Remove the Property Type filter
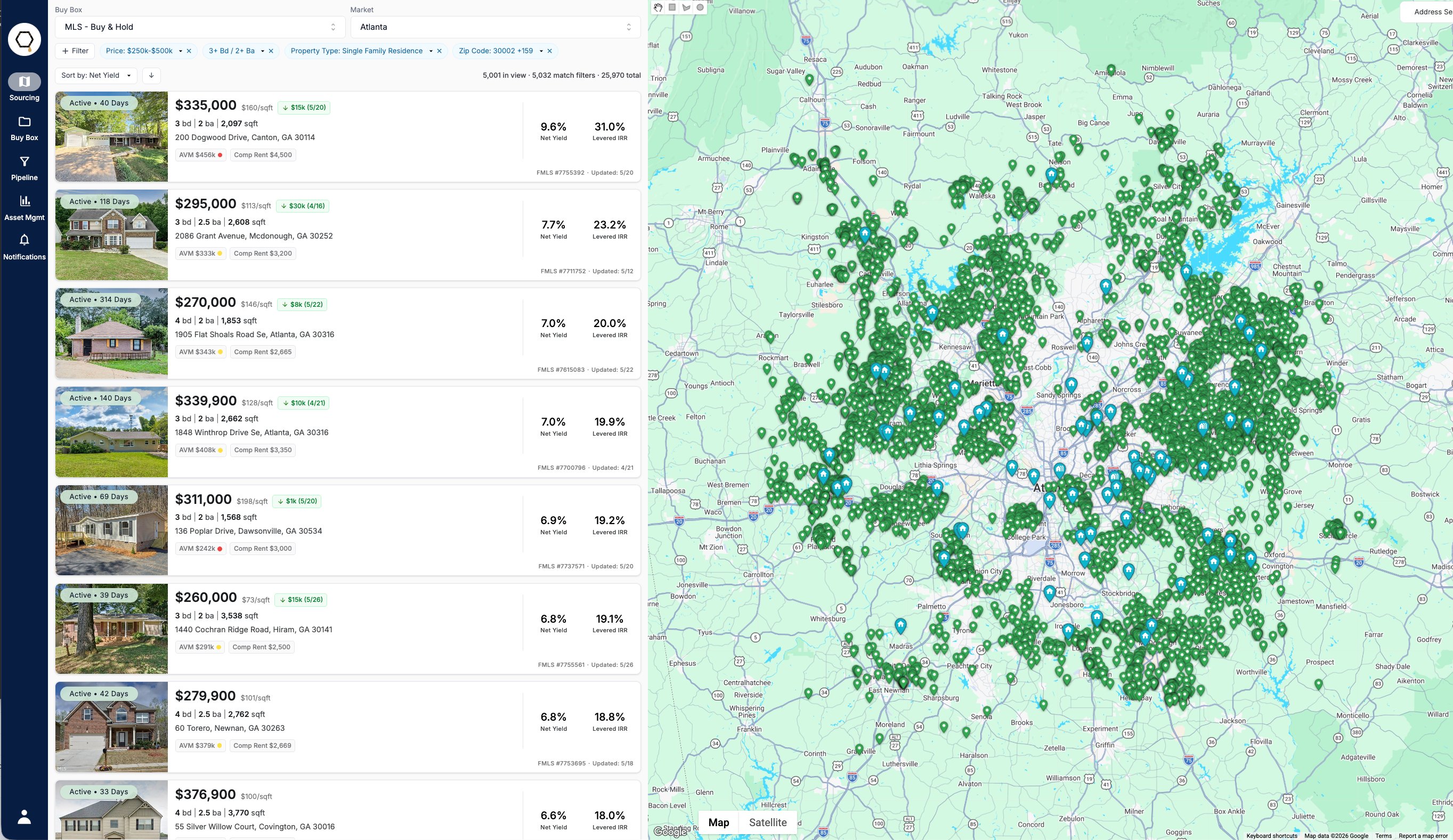The height and width of the screenshot is (840, 1453). [x=440, y=51]
